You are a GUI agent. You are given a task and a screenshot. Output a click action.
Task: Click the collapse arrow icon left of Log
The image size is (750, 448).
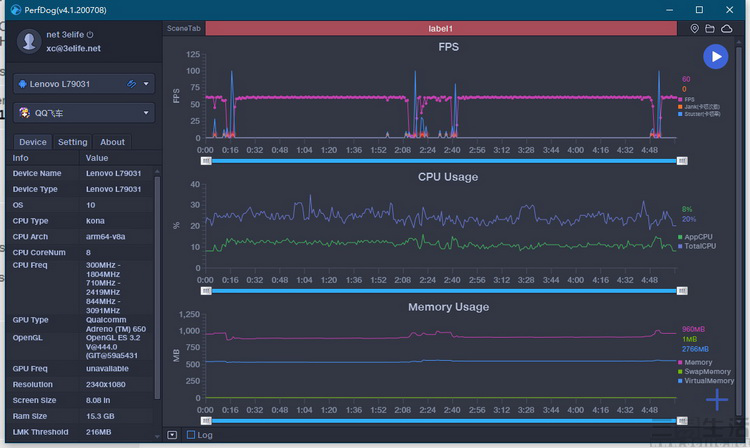pyautogui.click(x=172, y=435)
